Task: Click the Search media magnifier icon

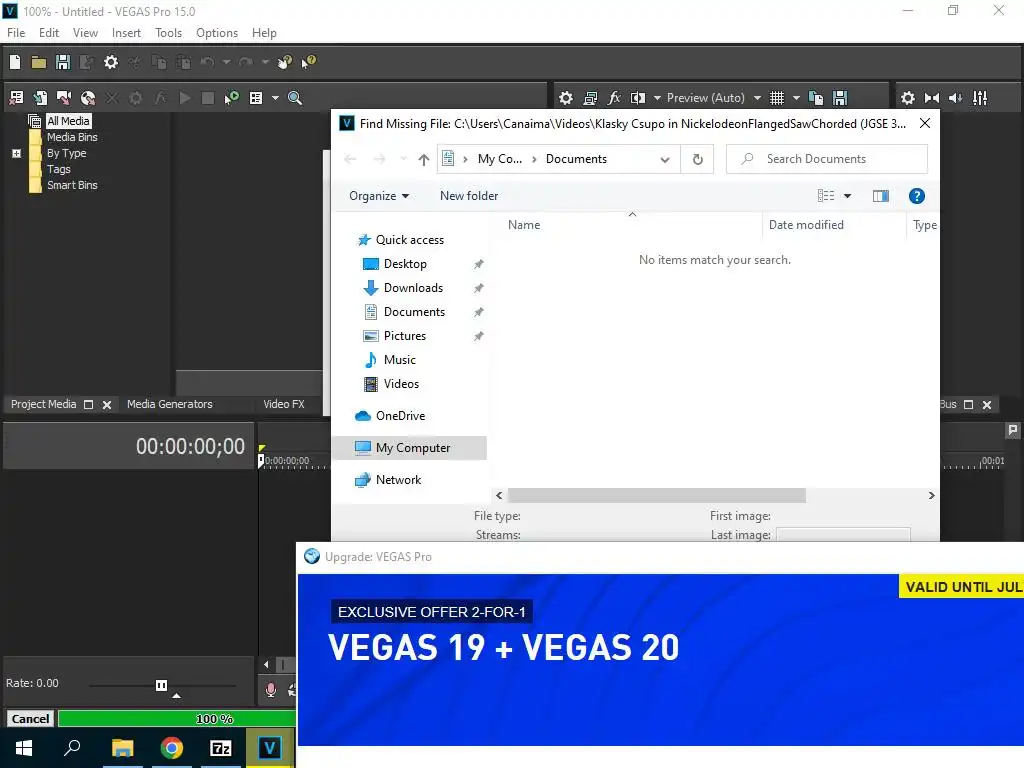Action: pyautogui.click(x=295, y=98)
